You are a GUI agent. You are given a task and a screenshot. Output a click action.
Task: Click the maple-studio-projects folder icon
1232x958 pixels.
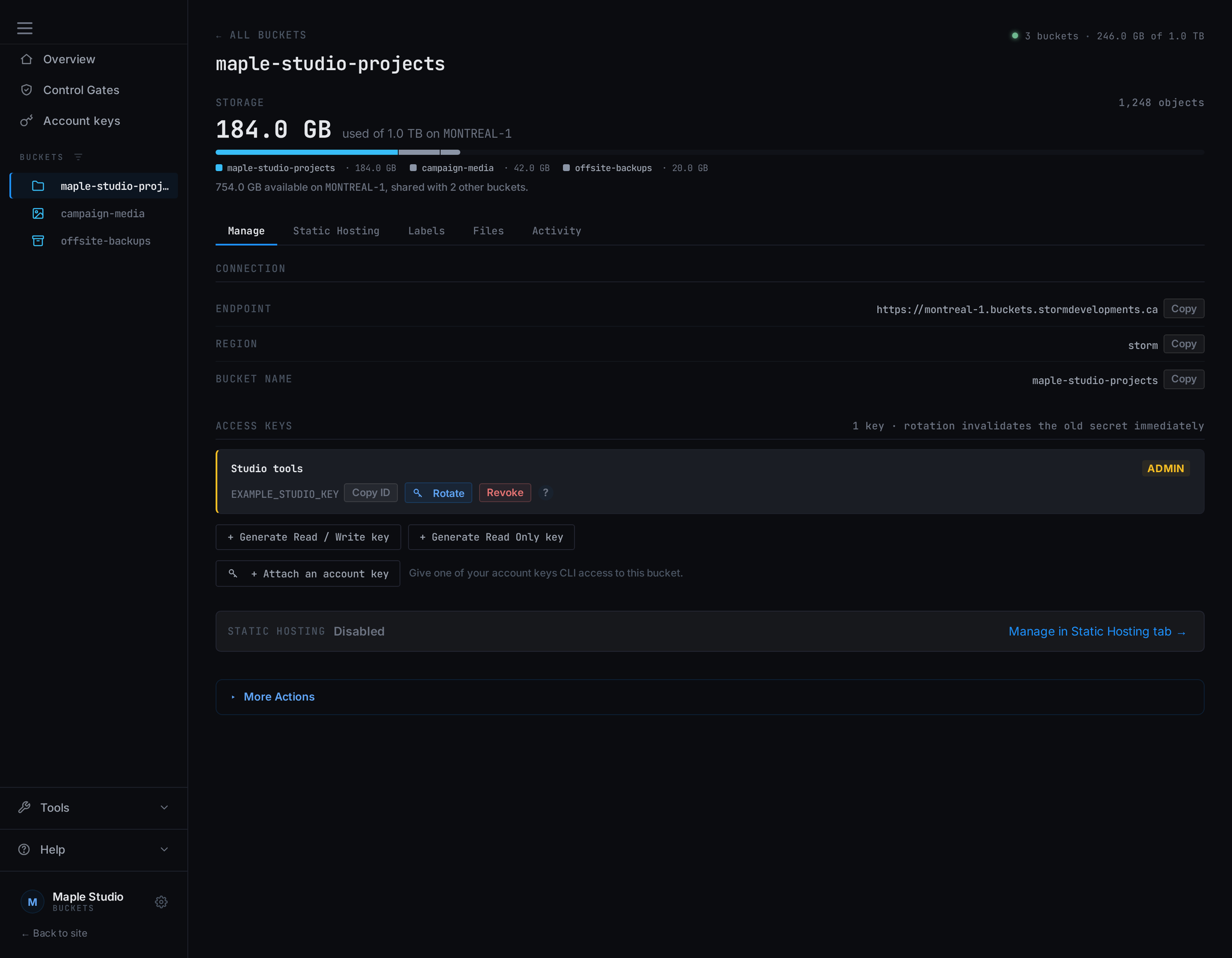click(x=38, y=186)
